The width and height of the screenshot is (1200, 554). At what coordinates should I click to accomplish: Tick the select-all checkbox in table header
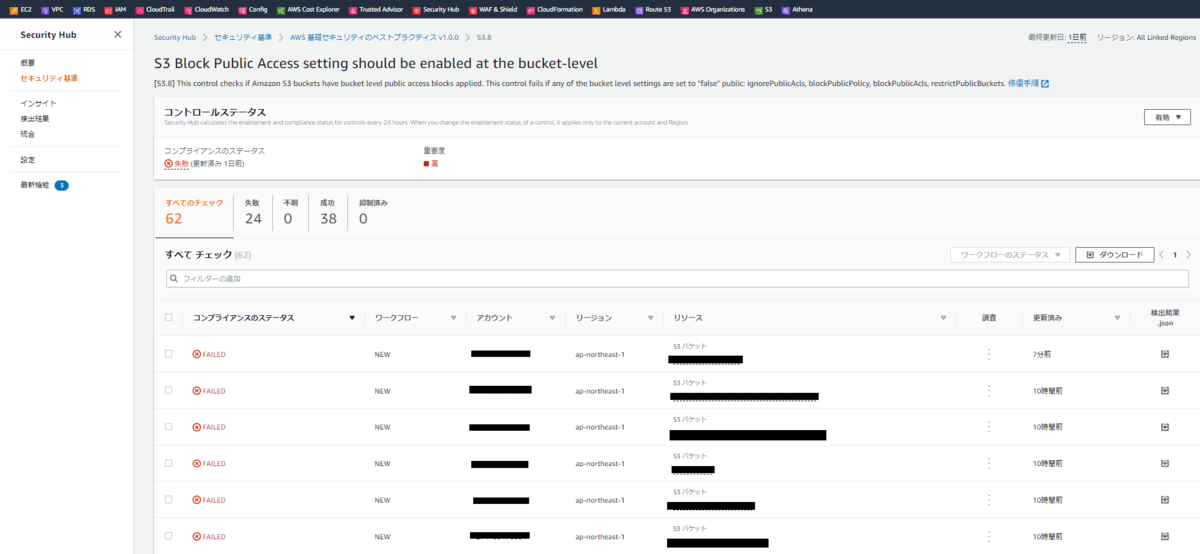click(x=169, y=317)
